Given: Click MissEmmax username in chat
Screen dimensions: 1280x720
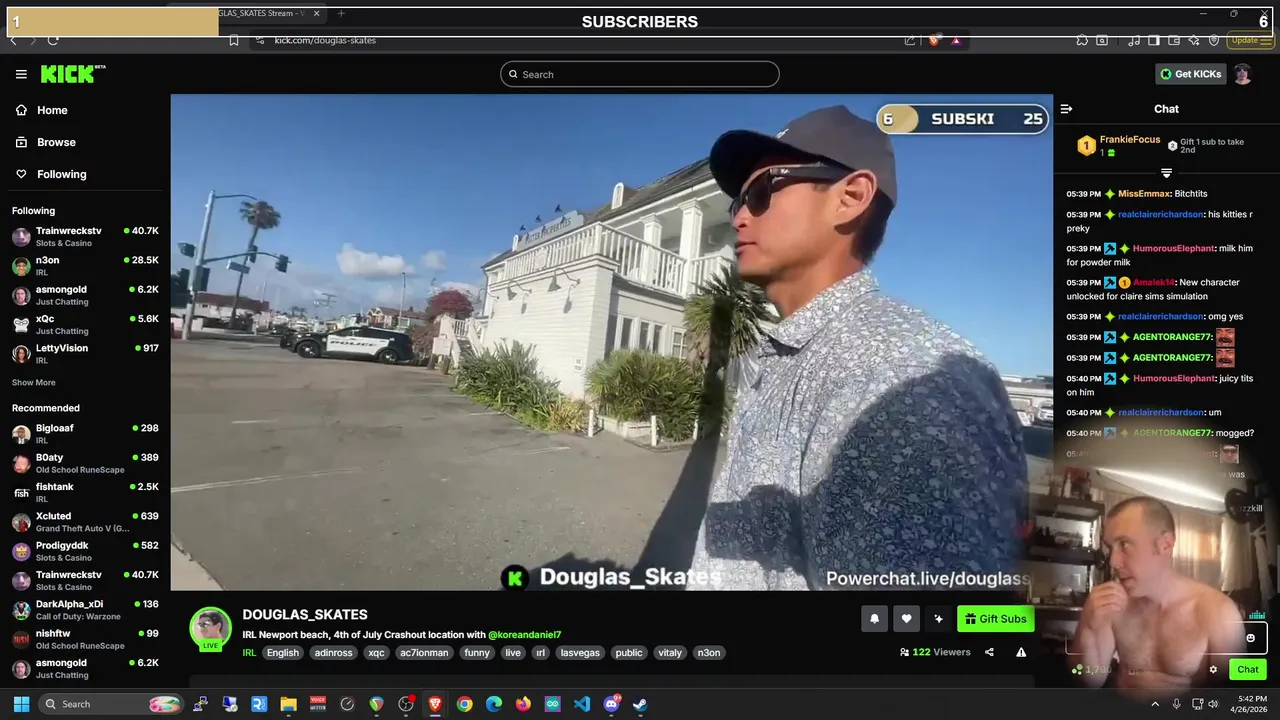Looking at the screenshot, I should (x=1145, y=194).
